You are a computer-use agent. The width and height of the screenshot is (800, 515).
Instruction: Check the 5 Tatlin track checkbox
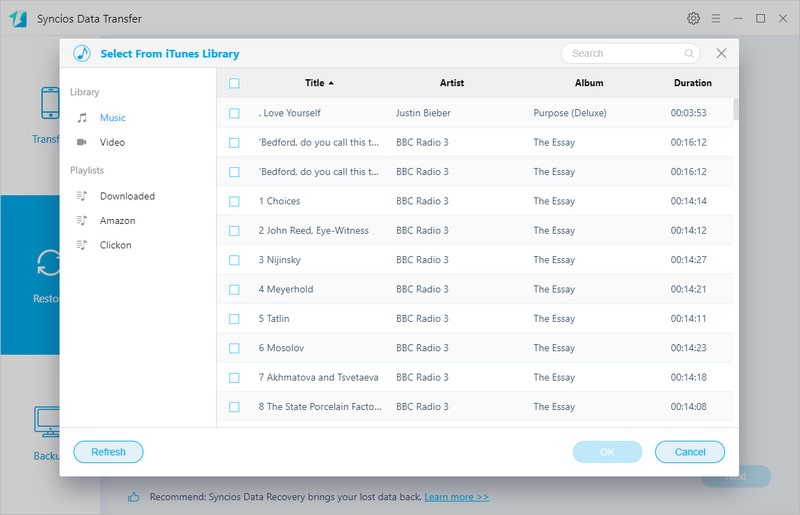coord(234,319)
